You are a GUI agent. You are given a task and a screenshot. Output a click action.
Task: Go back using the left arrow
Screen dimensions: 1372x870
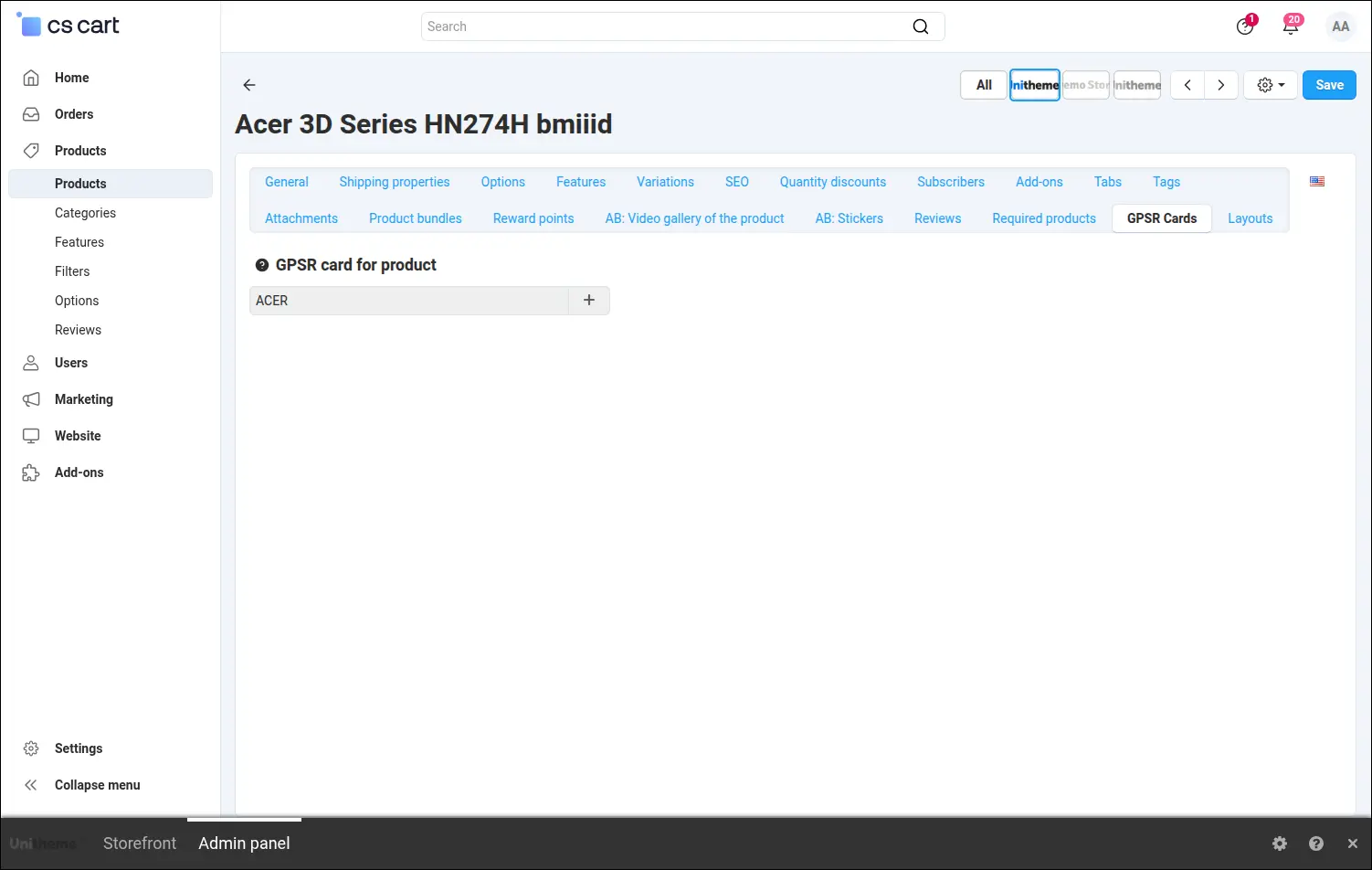coord(249,85)
